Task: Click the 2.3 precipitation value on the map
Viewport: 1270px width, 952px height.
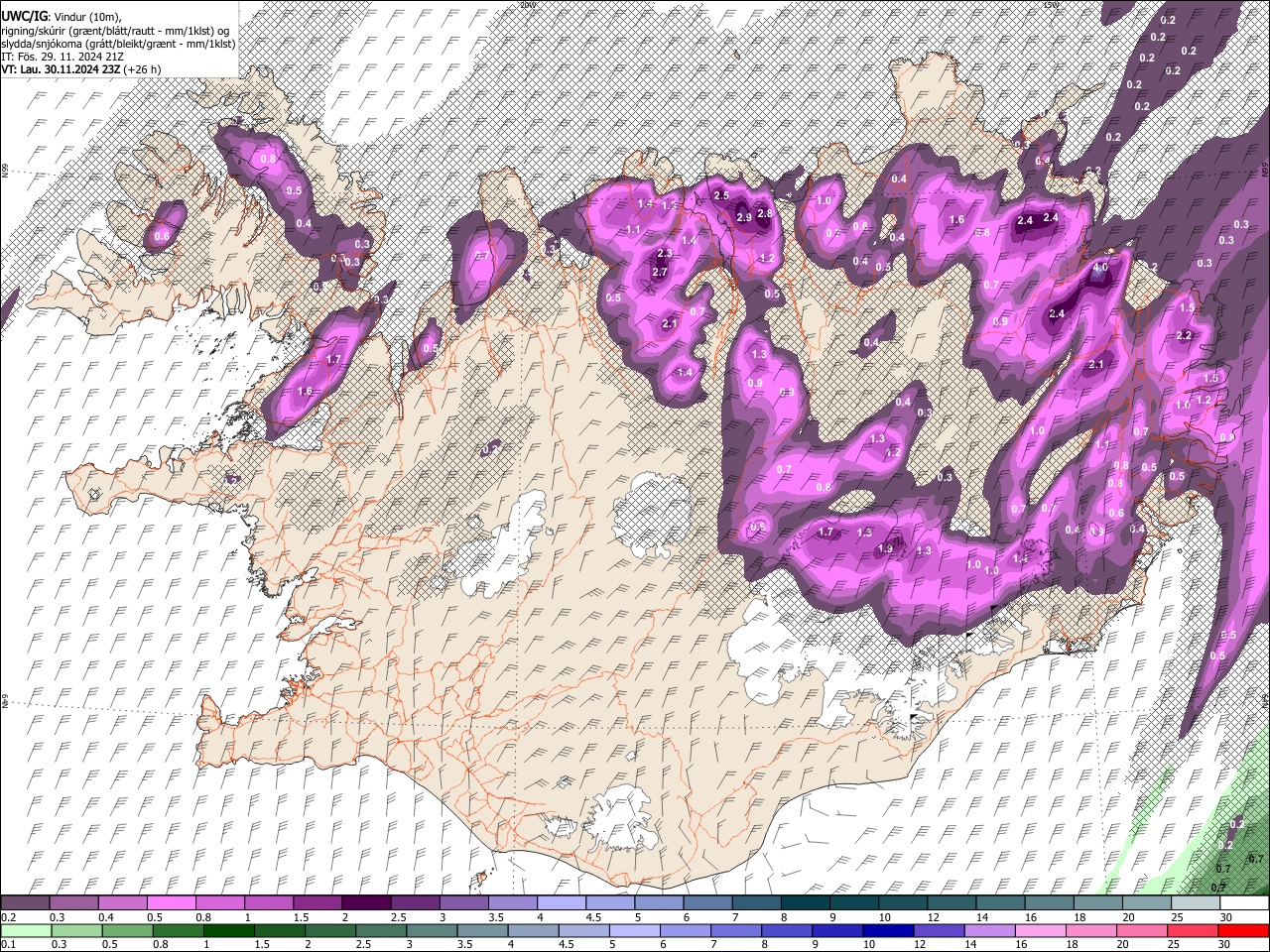Action: point(665,254)
